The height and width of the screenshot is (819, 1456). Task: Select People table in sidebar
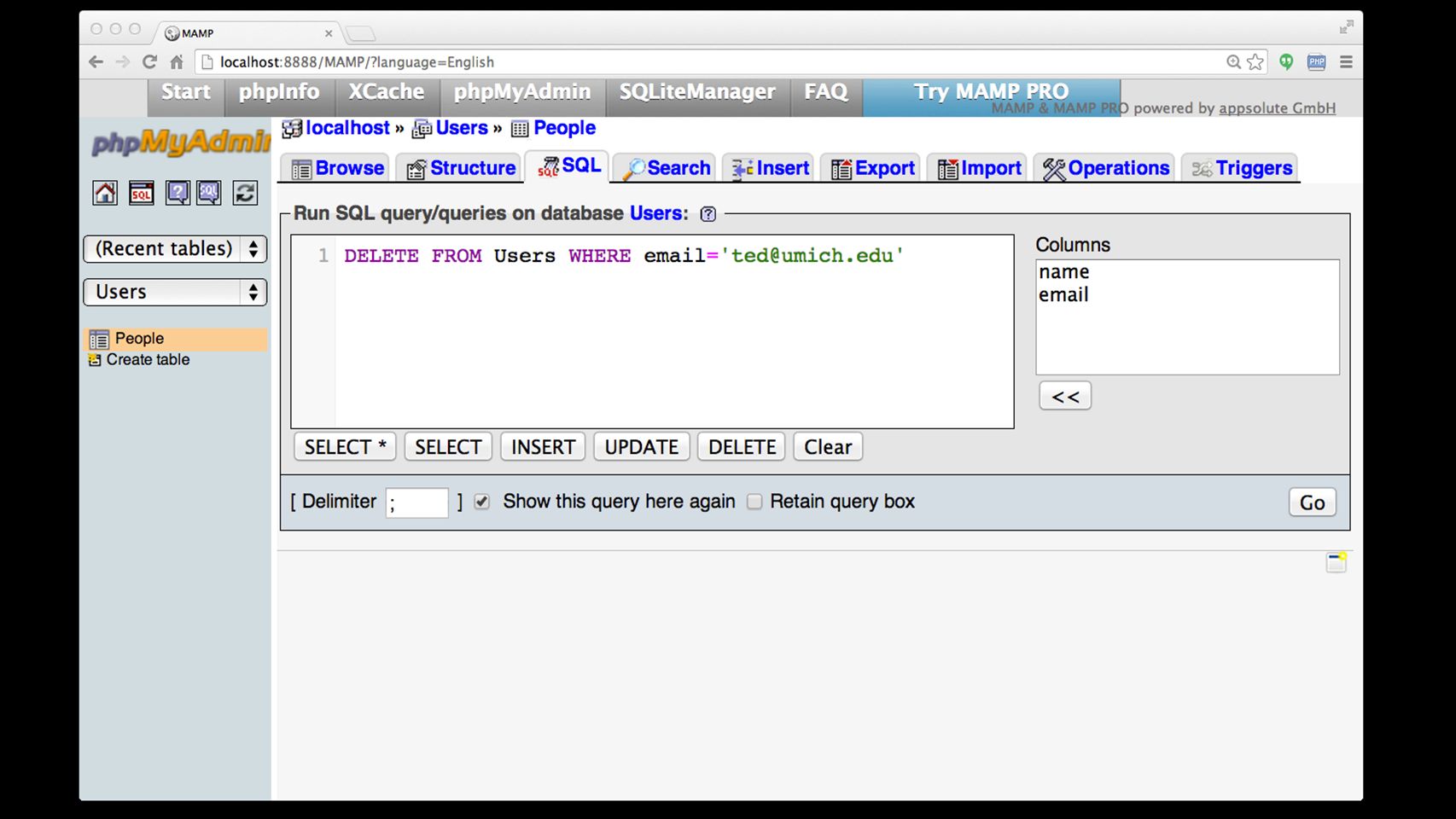(139, 339)
